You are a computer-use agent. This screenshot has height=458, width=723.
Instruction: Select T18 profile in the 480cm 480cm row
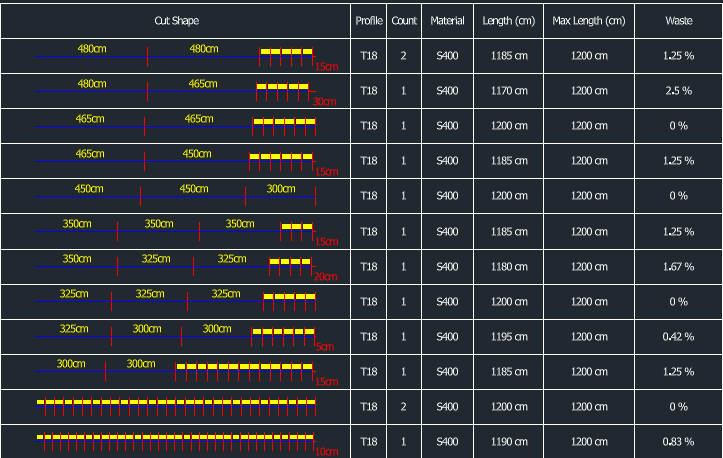point(368,56)
